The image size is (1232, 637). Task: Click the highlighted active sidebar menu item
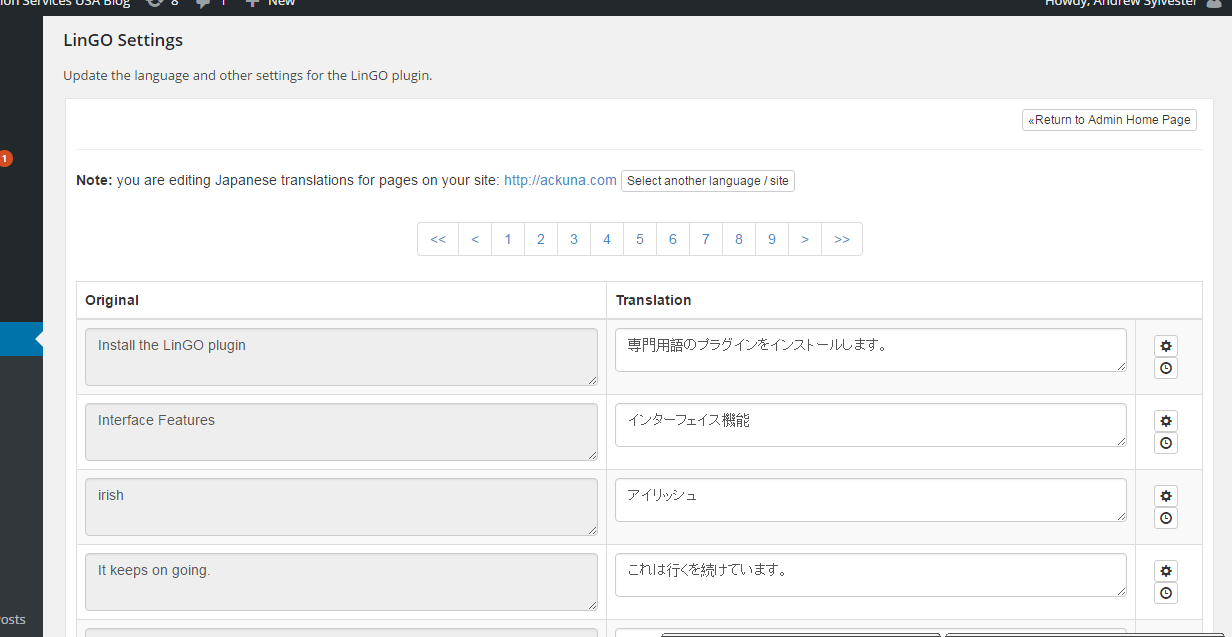coord(21,339)
